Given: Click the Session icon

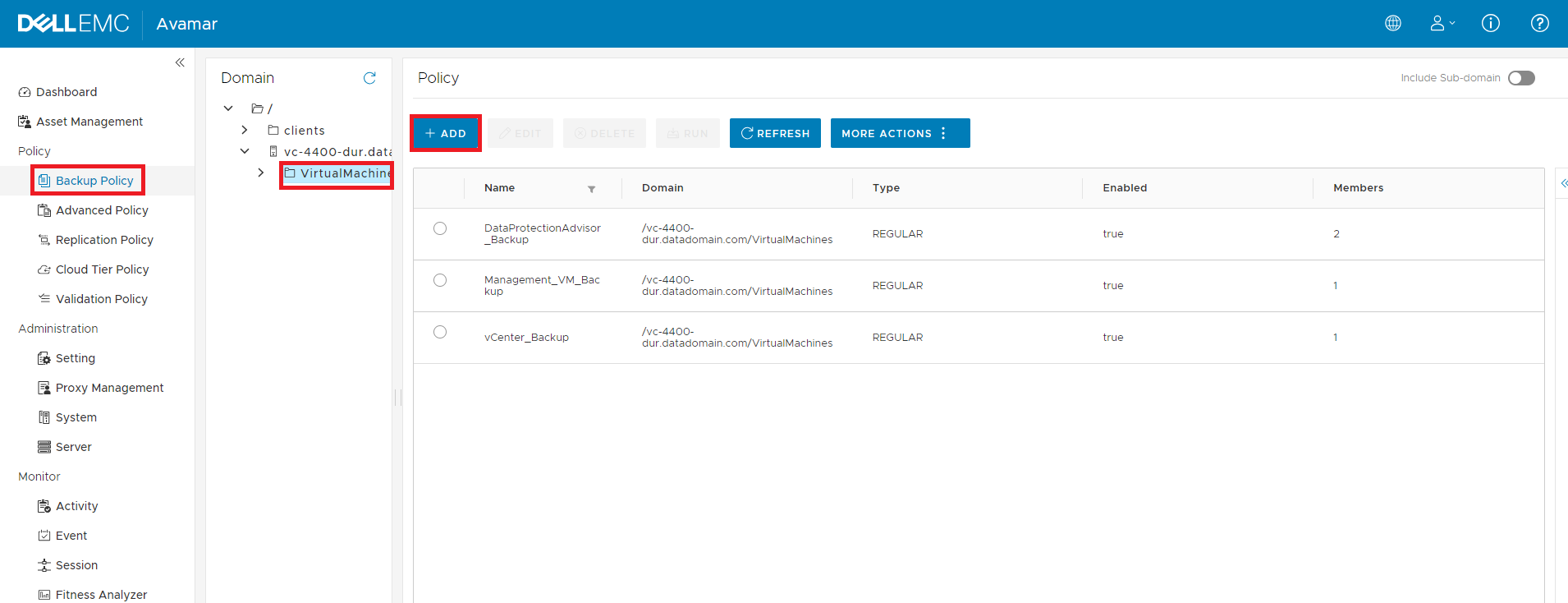Looking at the screenshot, I should tap(44, 565).
